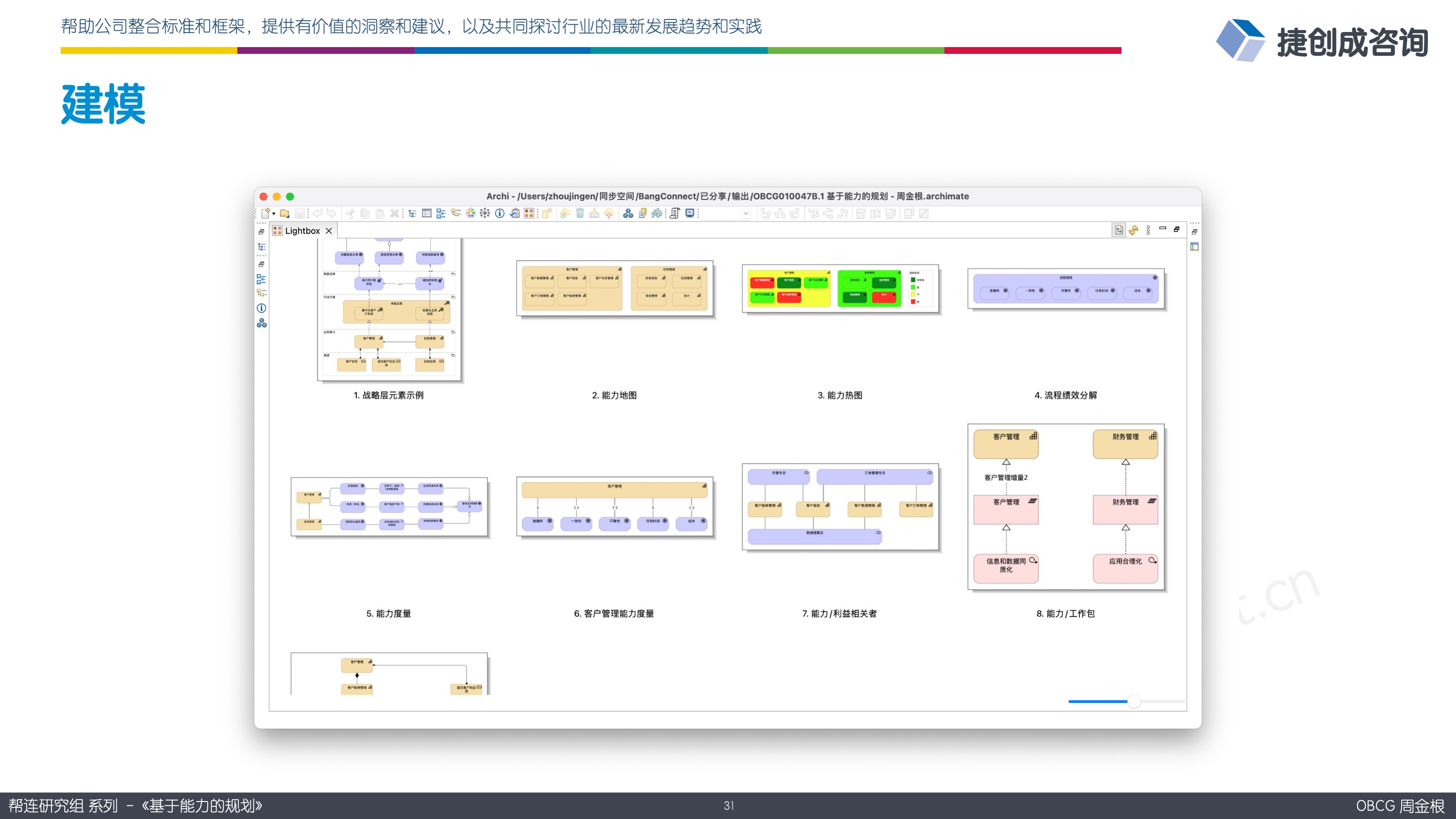This screenshot has width=1456, height=819.
Task: Click the greyed-out Save disk icon
Action: (300, 213)
